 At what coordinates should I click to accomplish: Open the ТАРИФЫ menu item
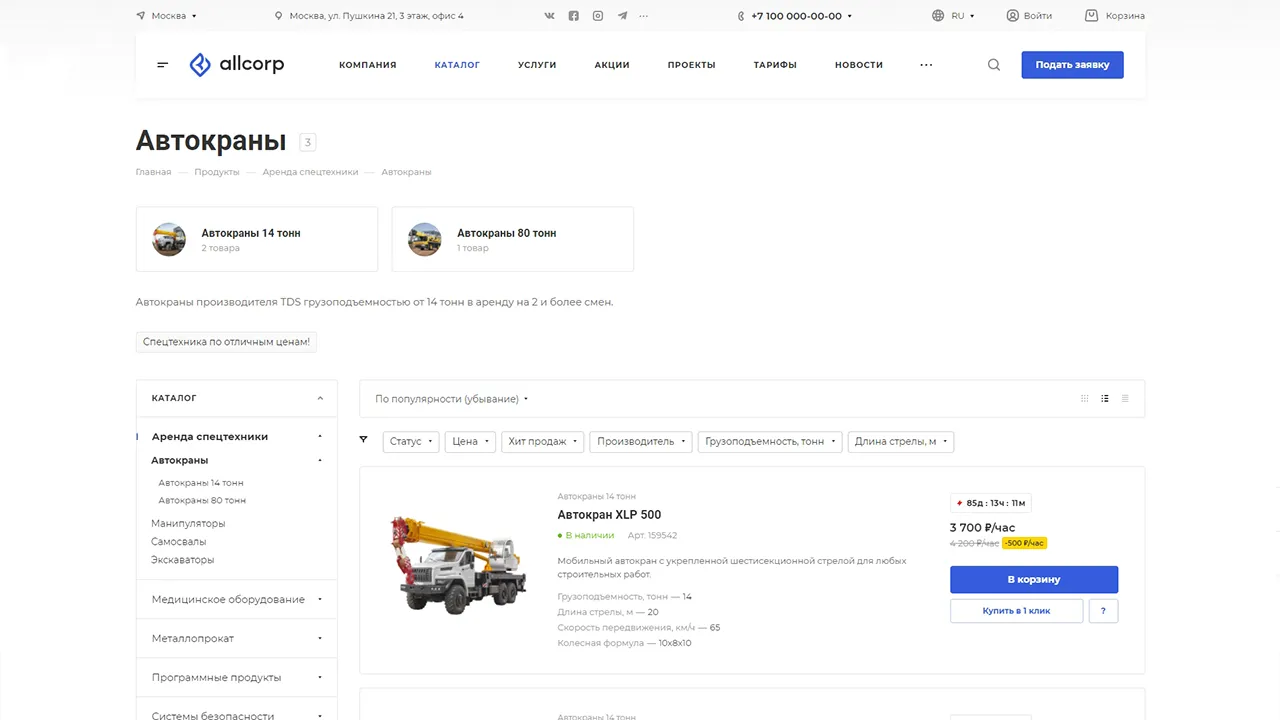pyautogui.click(x=775, y=65)
